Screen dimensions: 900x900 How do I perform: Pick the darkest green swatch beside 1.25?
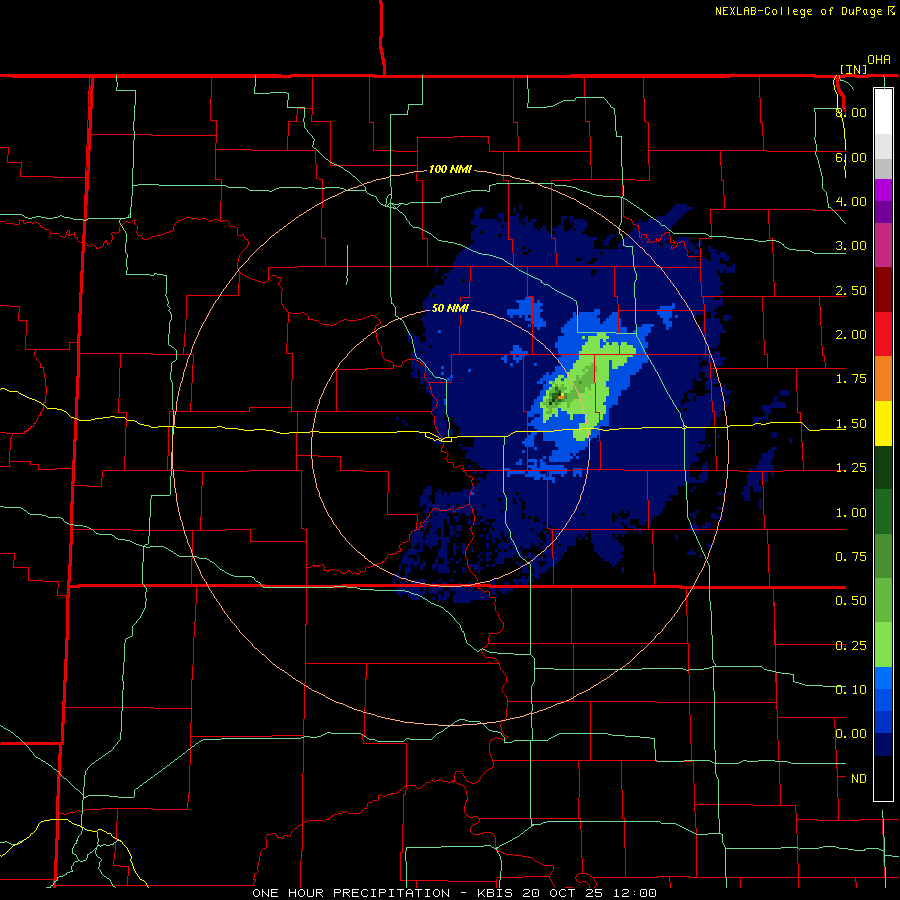[883, 467]
